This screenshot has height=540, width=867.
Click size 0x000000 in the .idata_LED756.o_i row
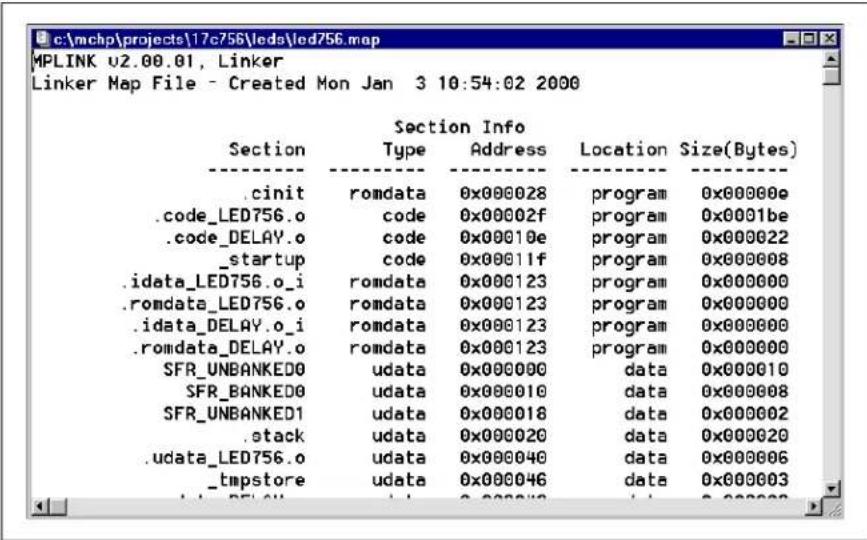pos(745,282)
